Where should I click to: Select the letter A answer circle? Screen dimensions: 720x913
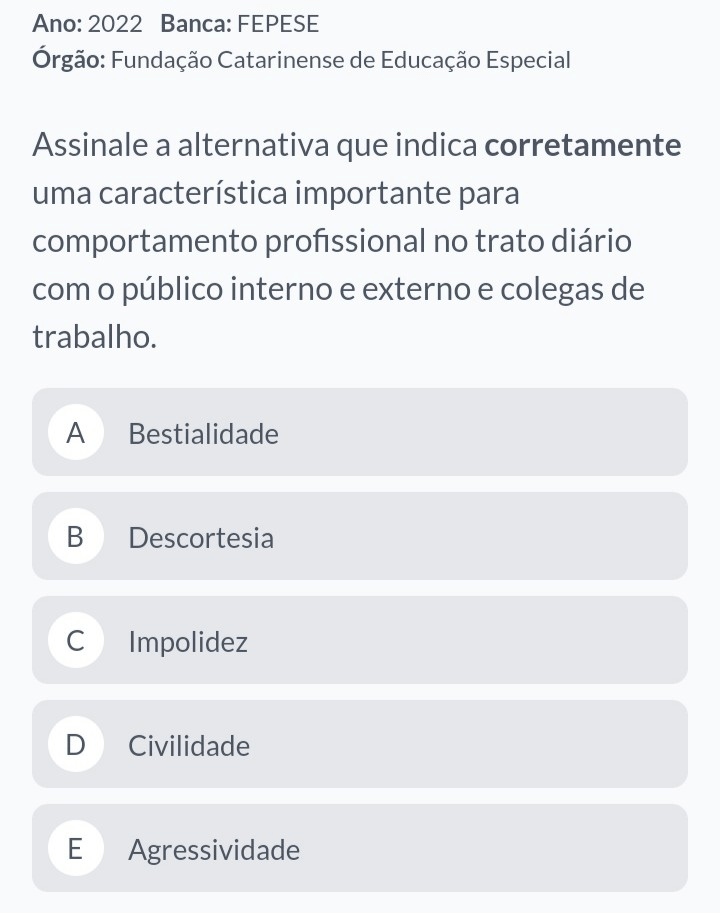click(75, 433)
